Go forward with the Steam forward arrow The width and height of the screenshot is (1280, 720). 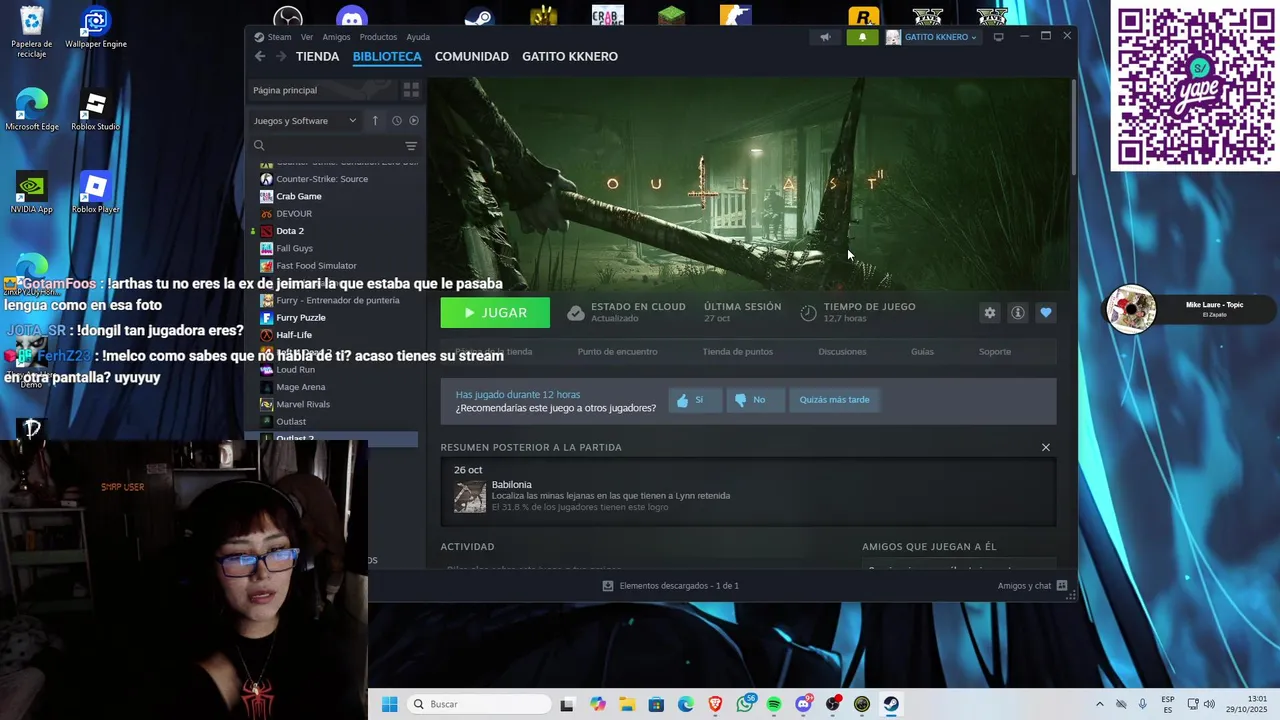tap(282, 56)
